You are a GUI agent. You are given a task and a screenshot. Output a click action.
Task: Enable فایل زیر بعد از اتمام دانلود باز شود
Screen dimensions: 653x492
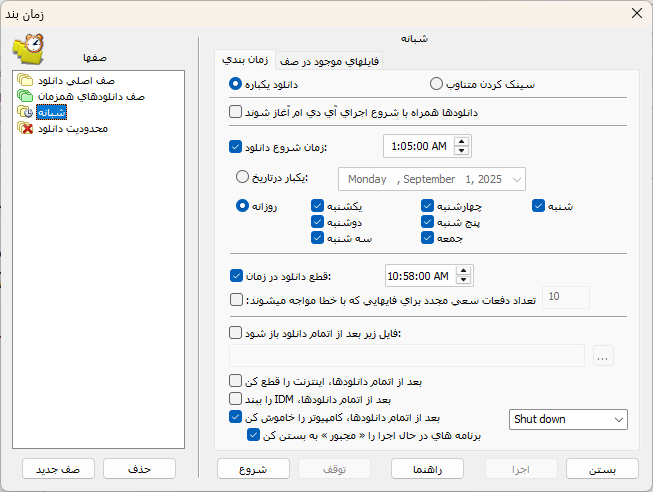coord(235,332)
